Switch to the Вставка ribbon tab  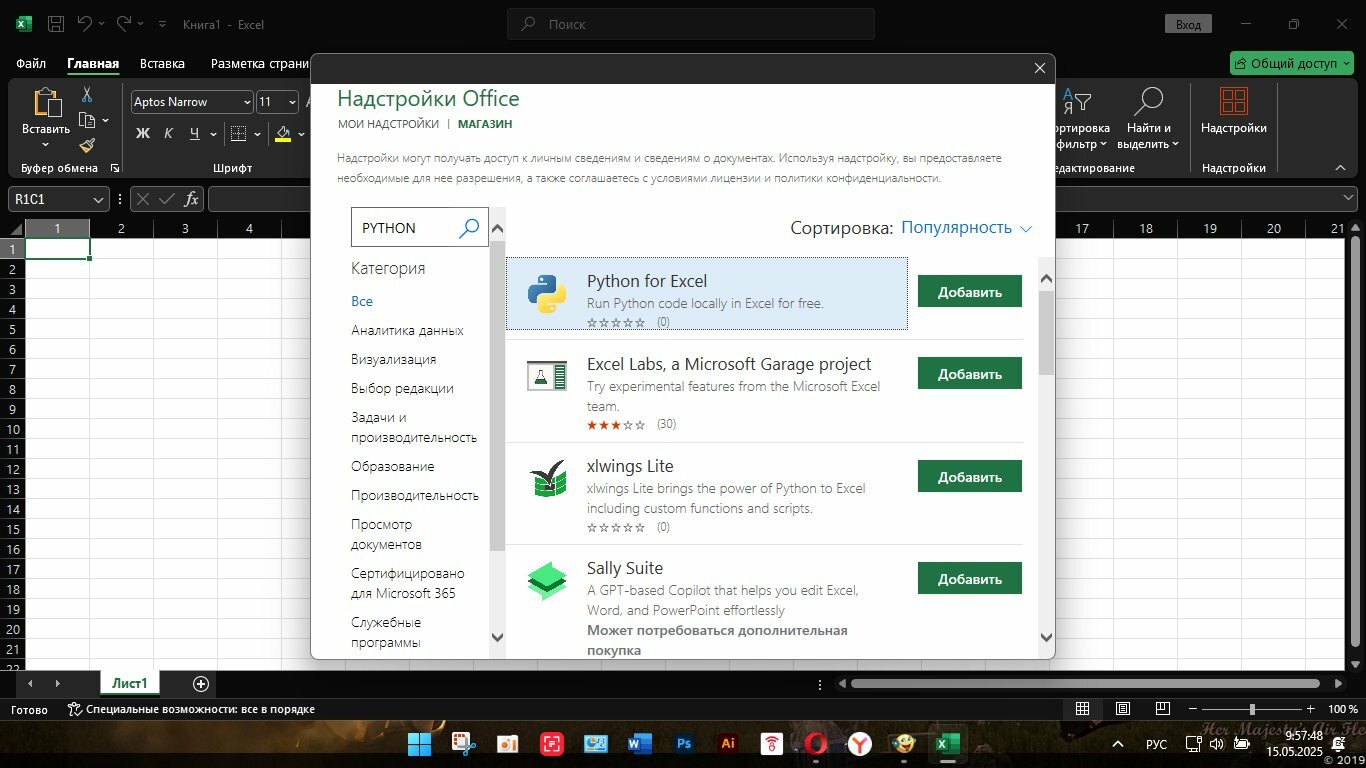click(162, 63)
